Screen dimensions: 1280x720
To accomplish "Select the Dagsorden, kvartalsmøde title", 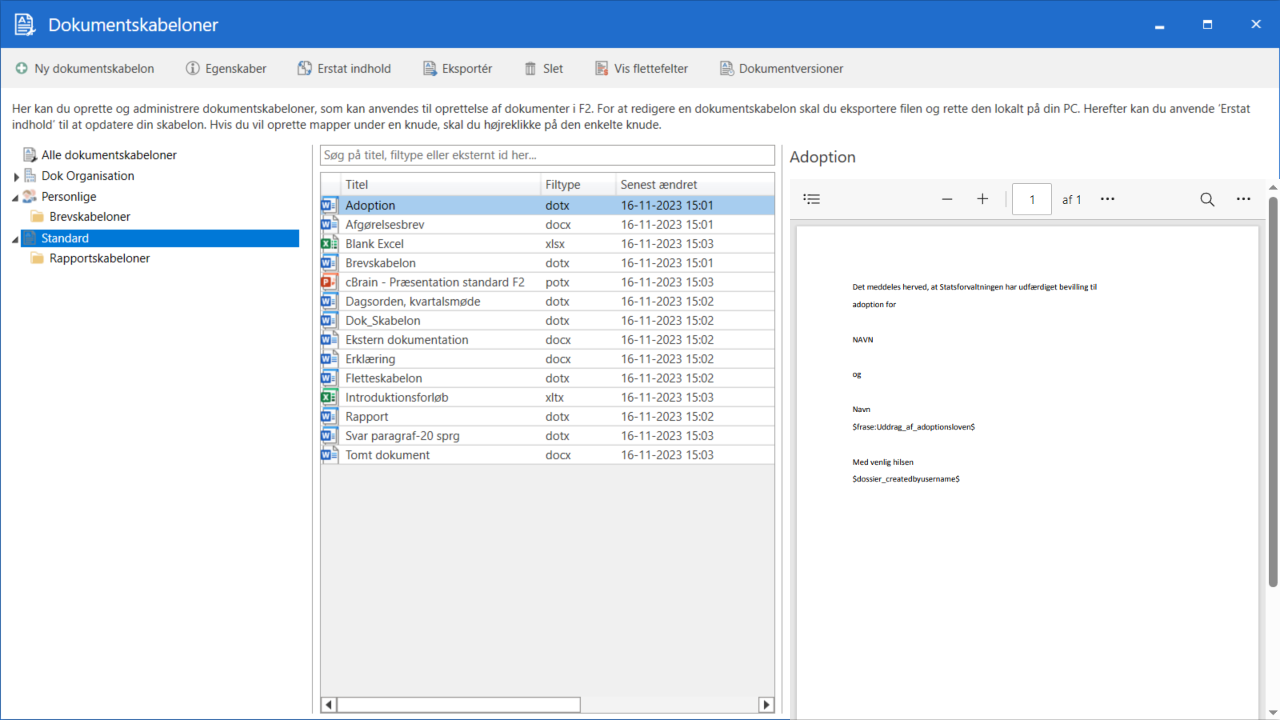I will [413, 301].
